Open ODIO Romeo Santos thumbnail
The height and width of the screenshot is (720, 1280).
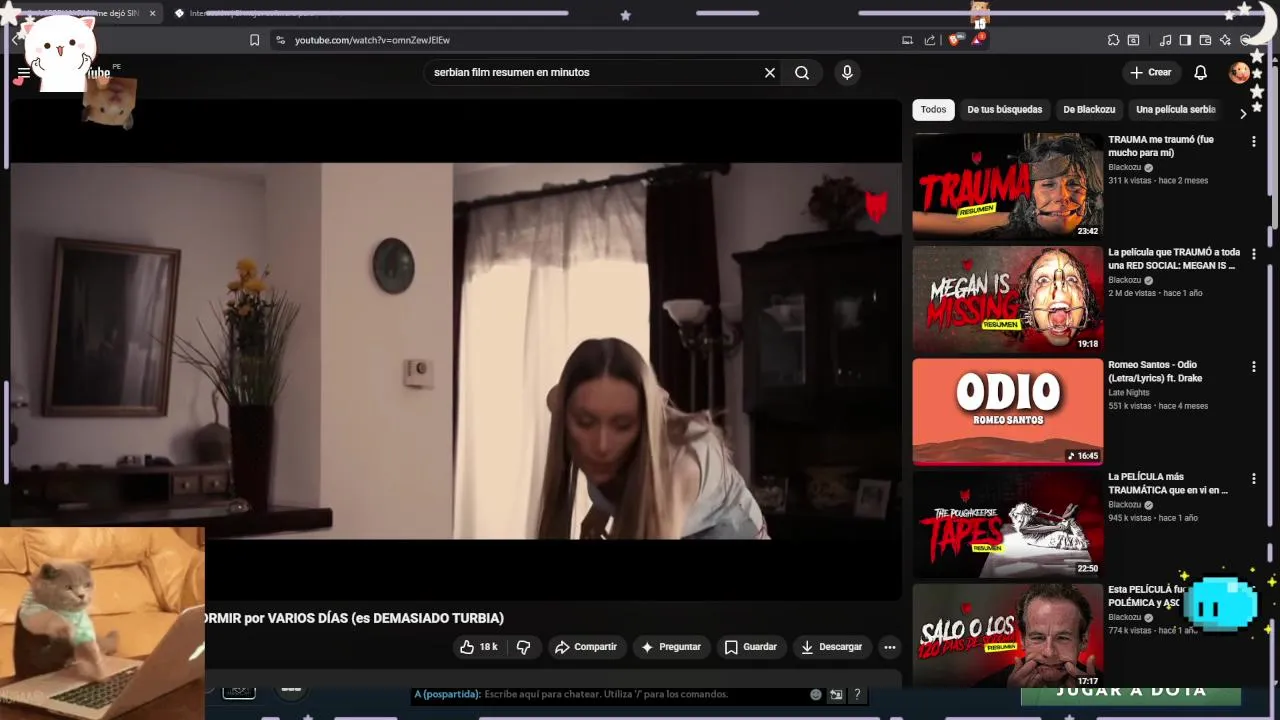click(x=1007, y=411)
